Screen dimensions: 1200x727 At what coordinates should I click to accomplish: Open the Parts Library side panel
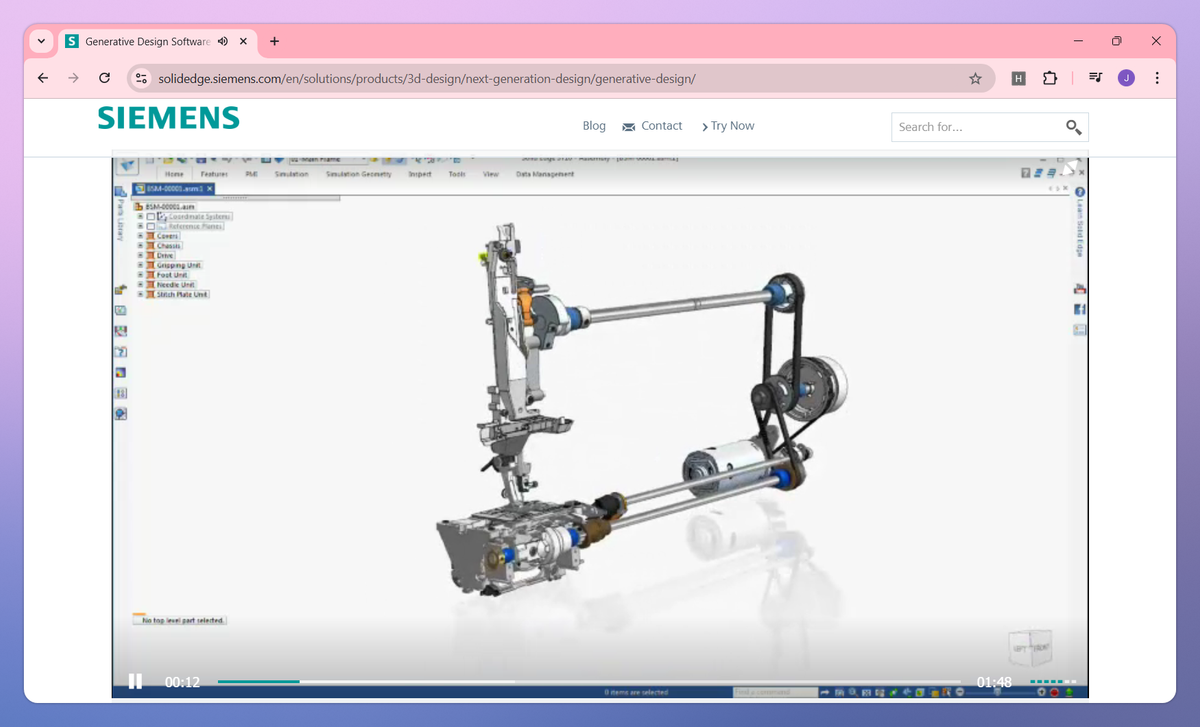[120, 212]
